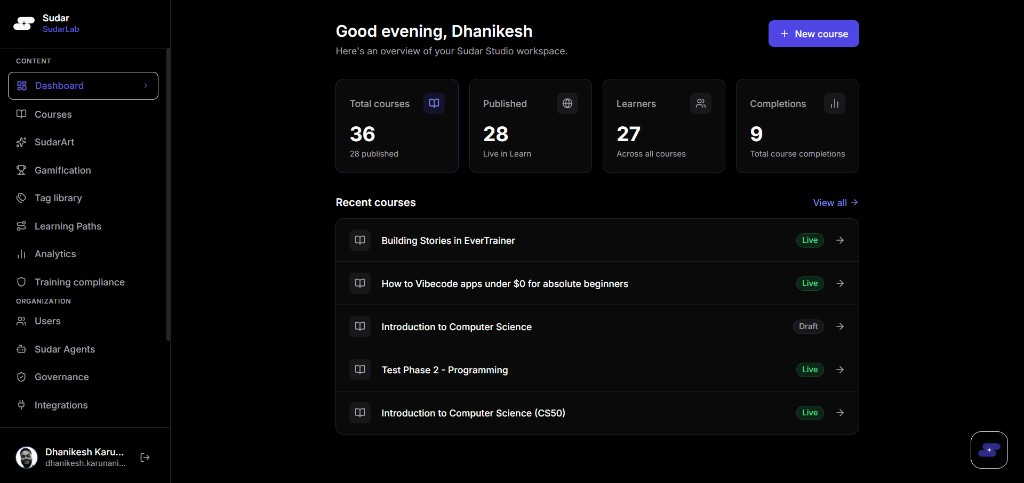Click book icon beside Introduction to Computer Science (CS50)
Viewport: 1024px width, 483px height.
[x=360, y=413]
